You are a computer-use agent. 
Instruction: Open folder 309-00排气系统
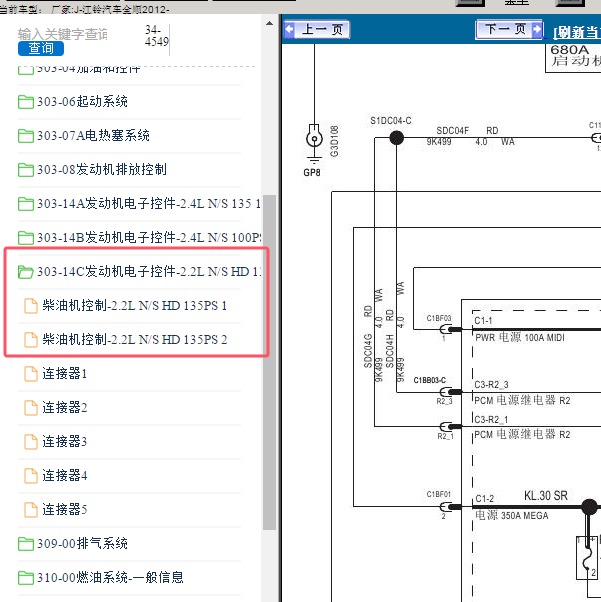click(x=82, y=544)
